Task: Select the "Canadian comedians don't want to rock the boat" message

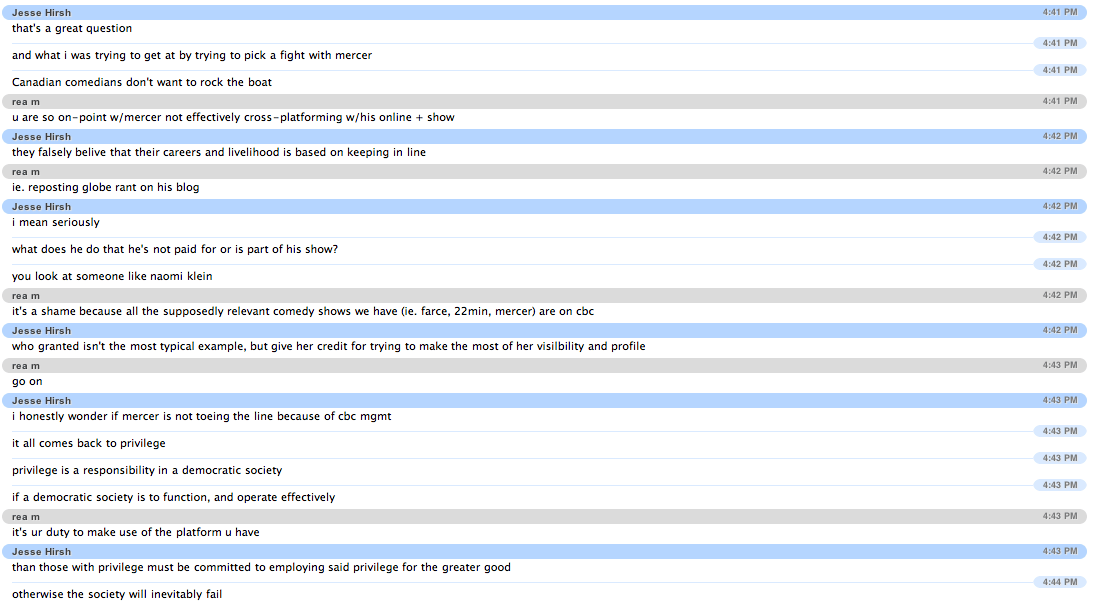Action: click(x=142, y=83)
